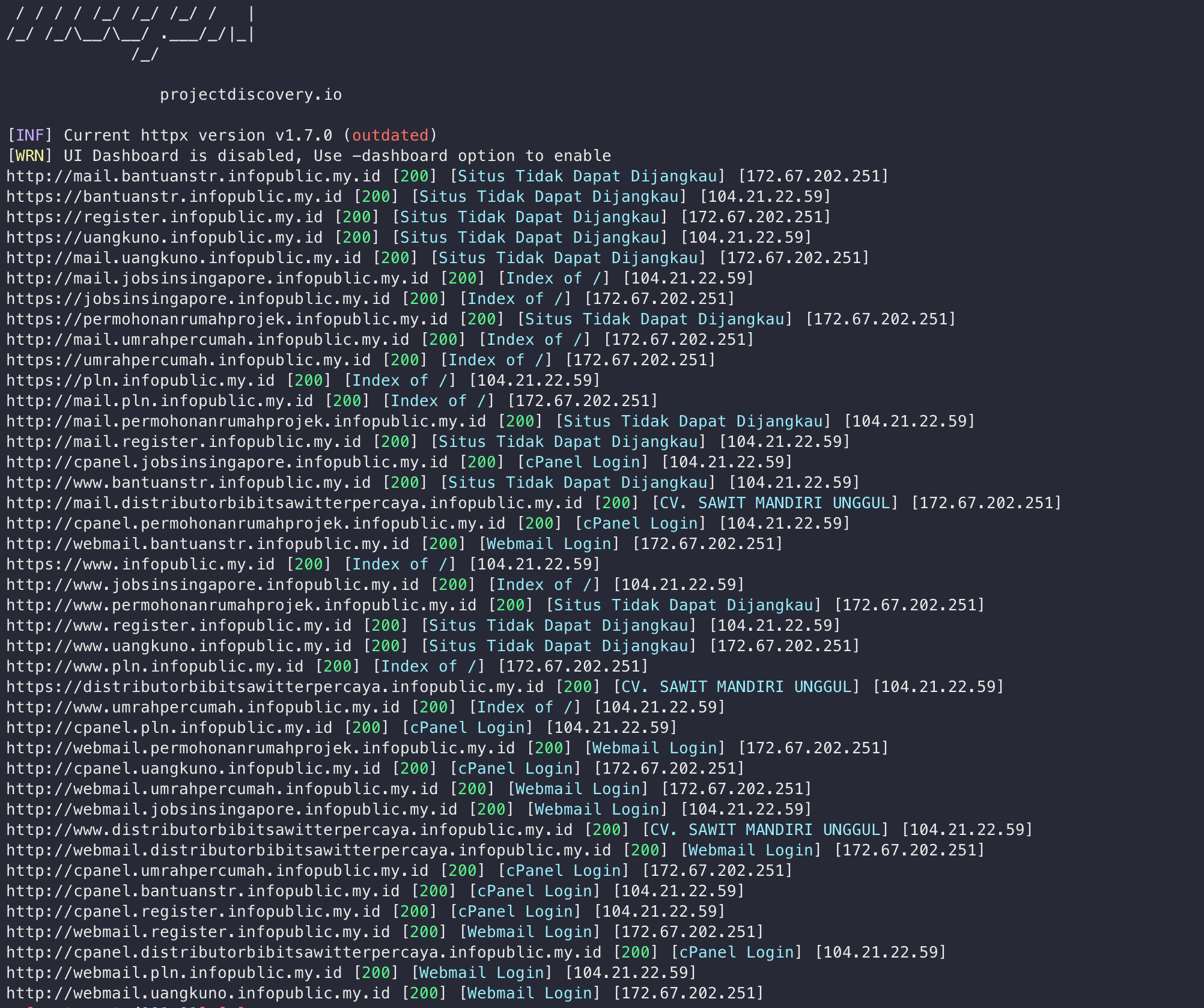This screenshot has height=1008, width=1204.
Task: Click the purple INF log tag
Action: pyautogui.click(x=30, y=136)
